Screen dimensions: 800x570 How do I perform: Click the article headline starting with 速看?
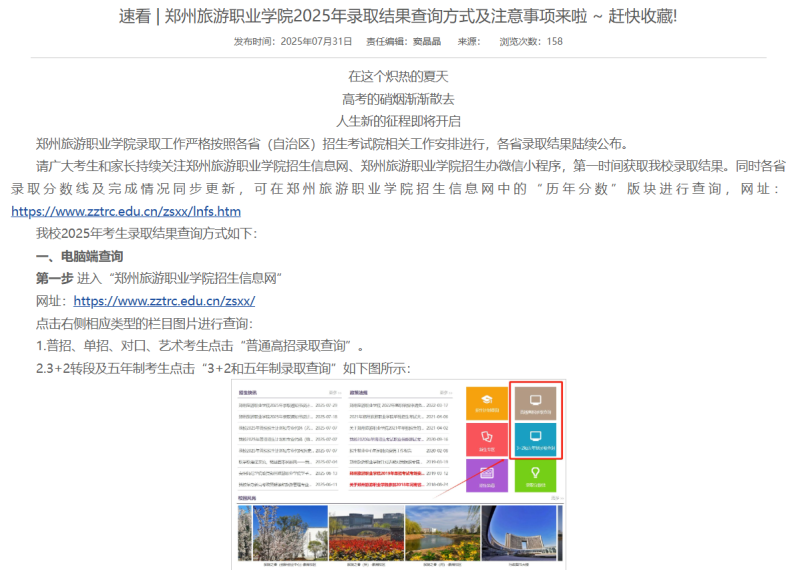pyautogui.click(x=398, y=16)
